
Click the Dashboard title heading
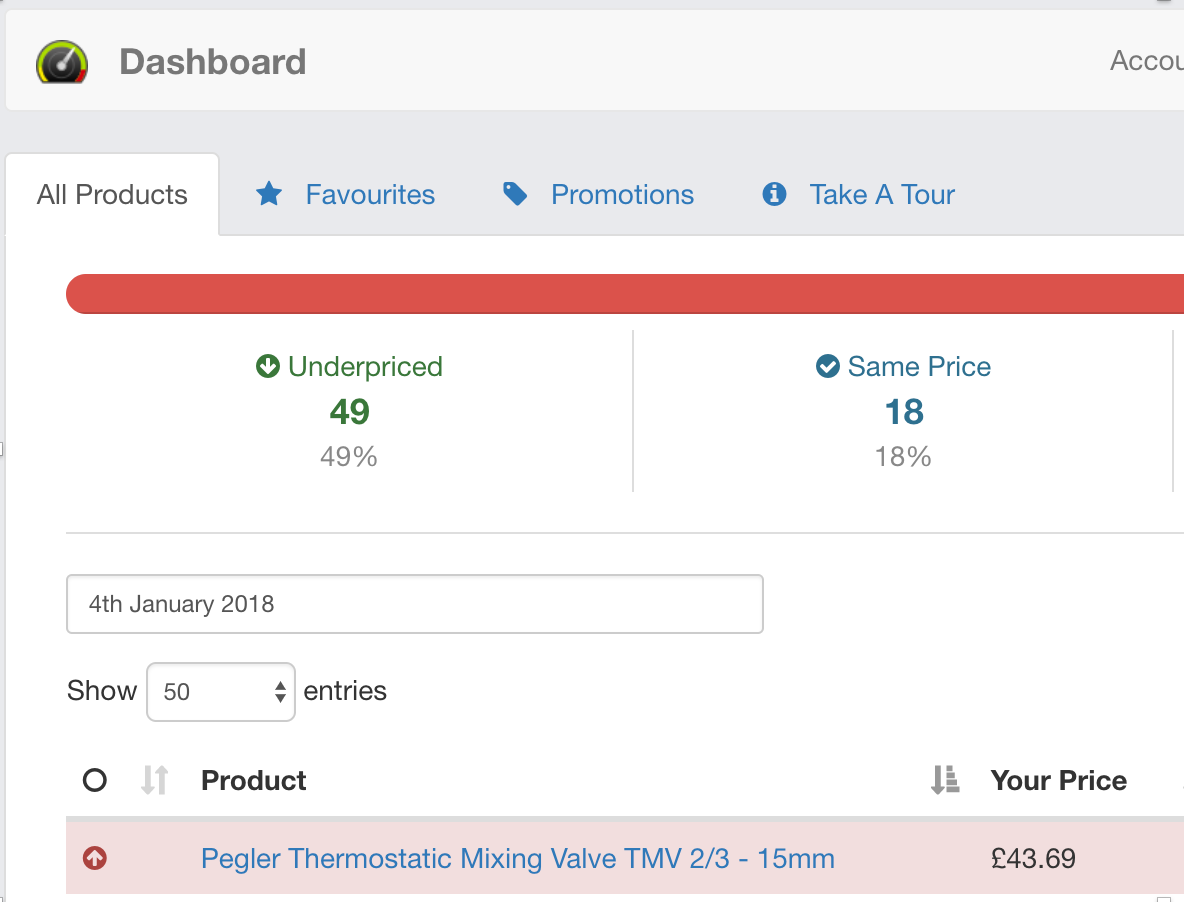[212, 62]
